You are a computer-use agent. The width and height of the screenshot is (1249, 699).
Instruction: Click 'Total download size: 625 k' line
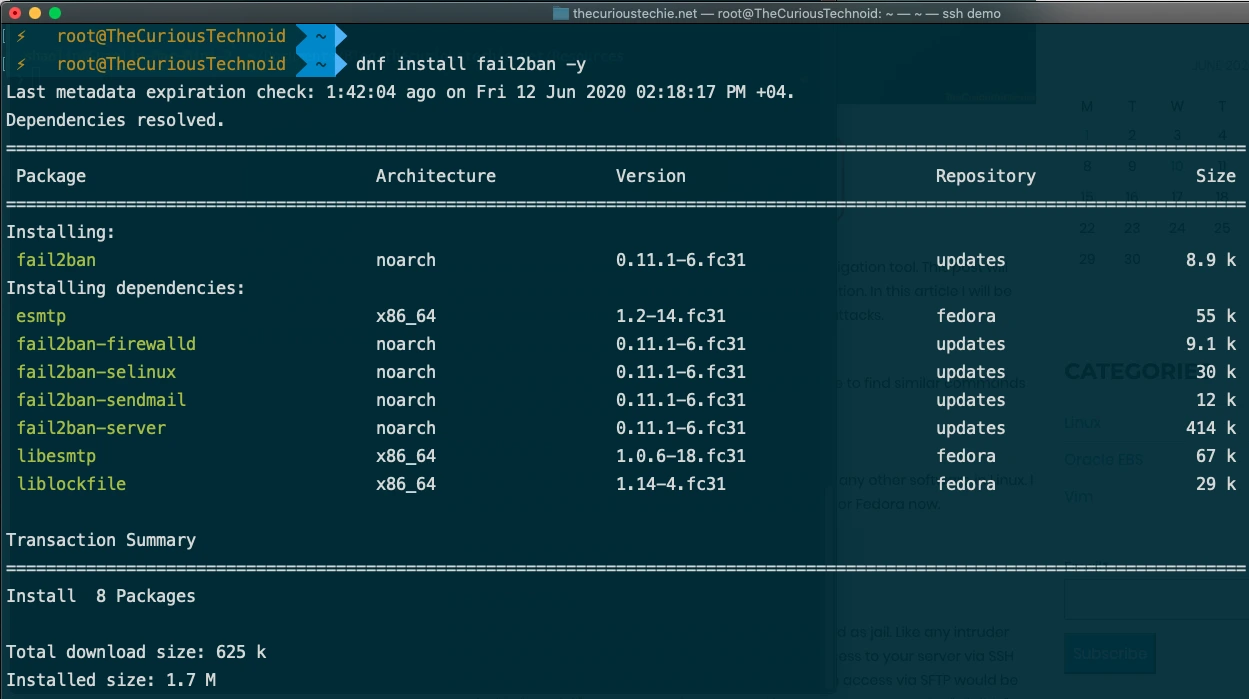coord(136,652)
